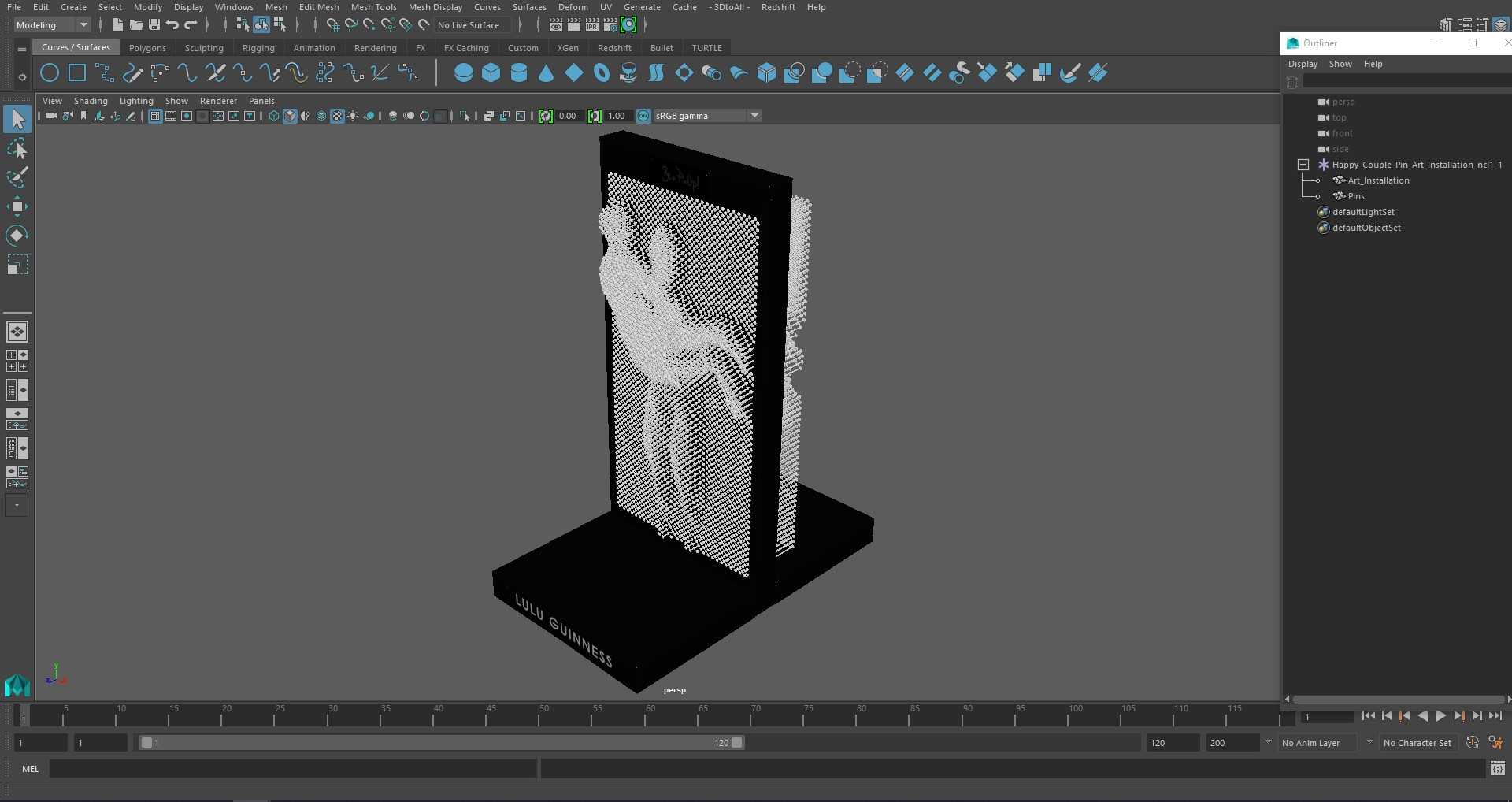Select the Rotate tool
The width and height of the screenshot is (1512, 802).
17,236
